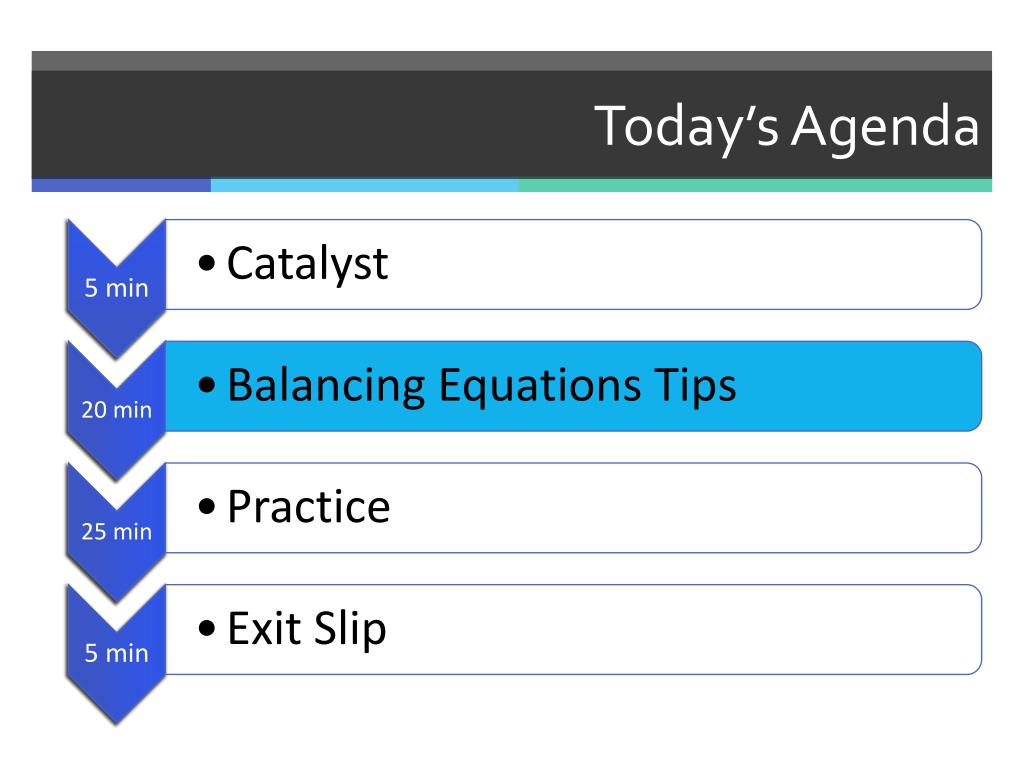The image size is (1024, 768).
Task: Select the Exit Slip agenda box
Action: click(573, 630)
